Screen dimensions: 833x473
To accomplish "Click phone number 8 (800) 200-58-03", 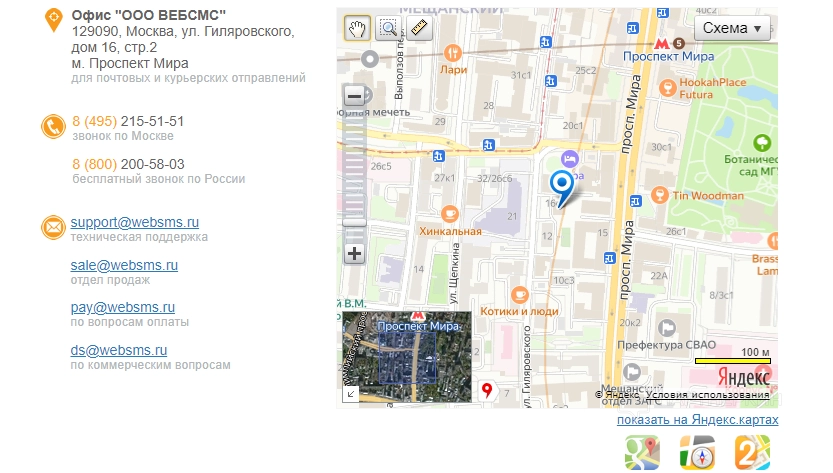I will point(128,164).
